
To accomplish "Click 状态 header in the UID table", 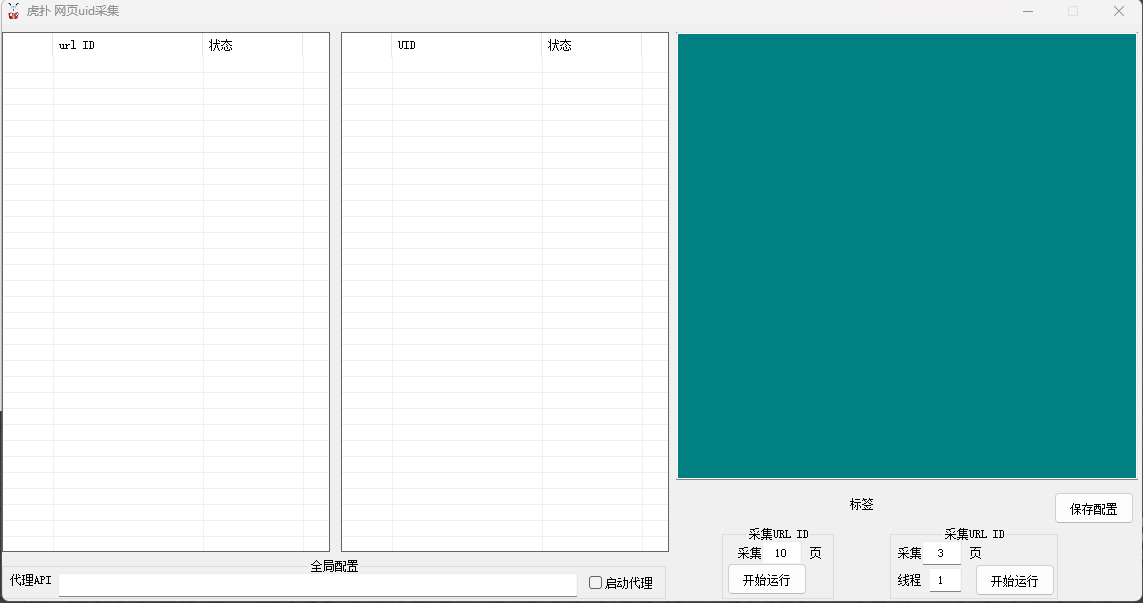I will [x=591, y=46].
